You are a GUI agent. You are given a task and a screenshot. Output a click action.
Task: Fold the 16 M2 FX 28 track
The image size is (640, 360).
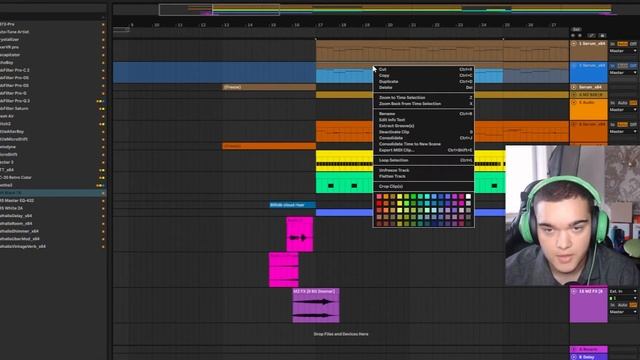pos(574,291)
